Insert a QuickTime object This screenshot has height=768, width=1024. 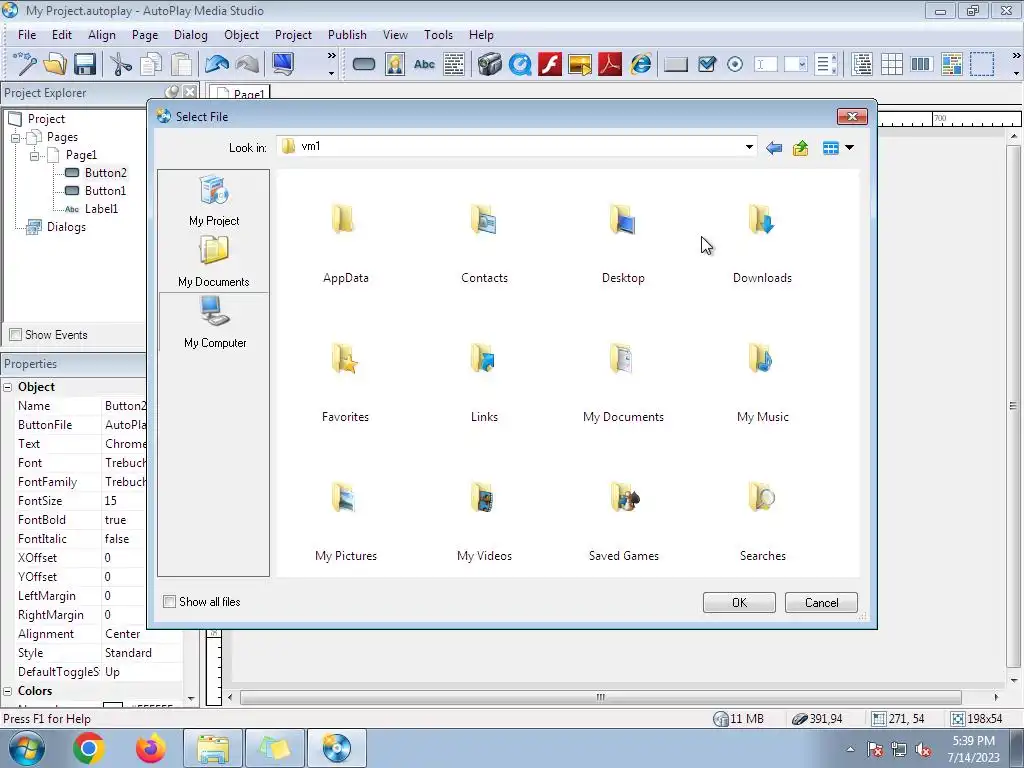[520, 64]
